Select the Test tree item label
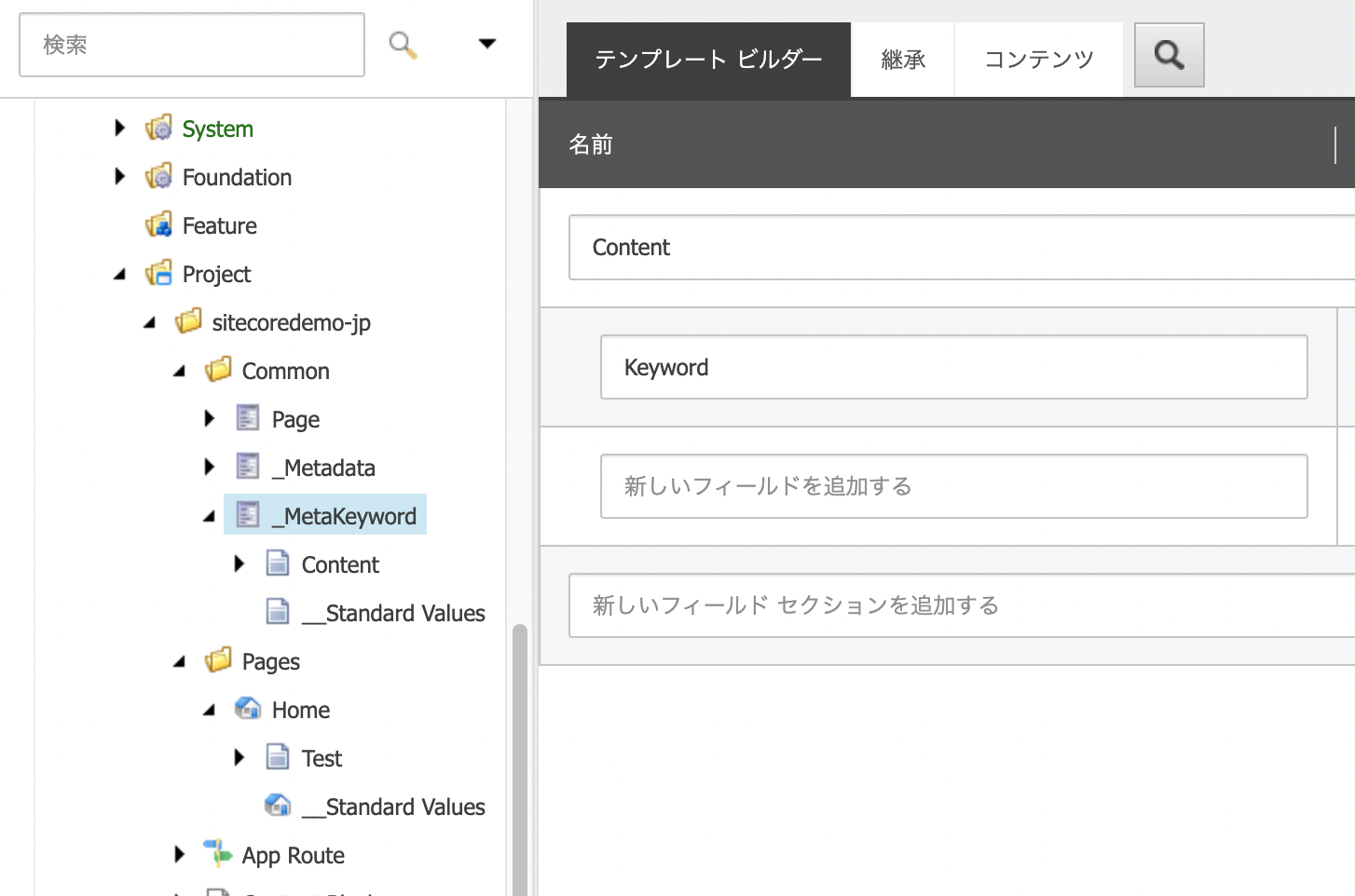Image resolution: width=1355 pixels, height=896 pixels. (322, 758)
